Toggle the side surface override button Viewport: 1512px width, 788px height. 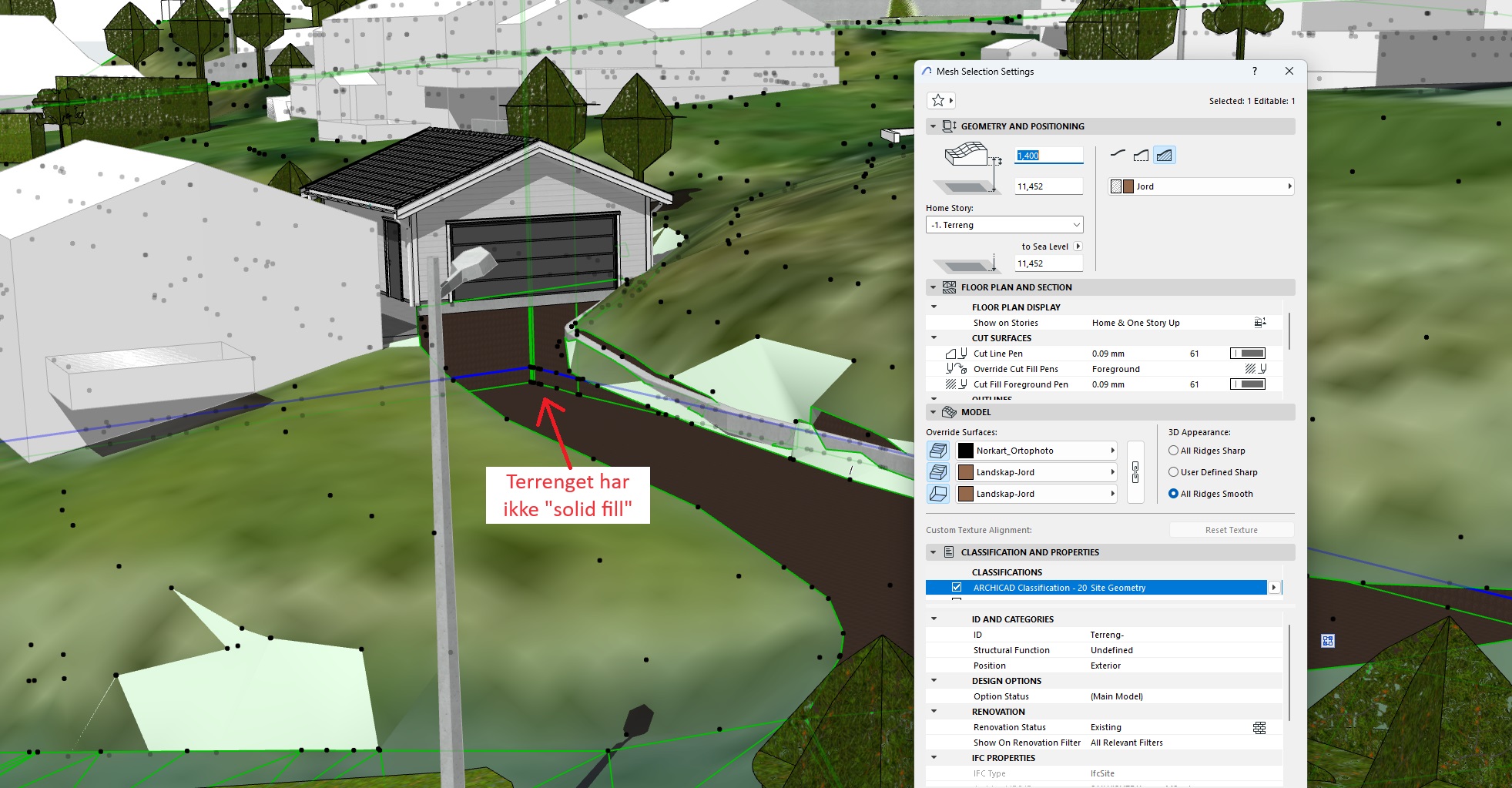[x=938, y=472]
